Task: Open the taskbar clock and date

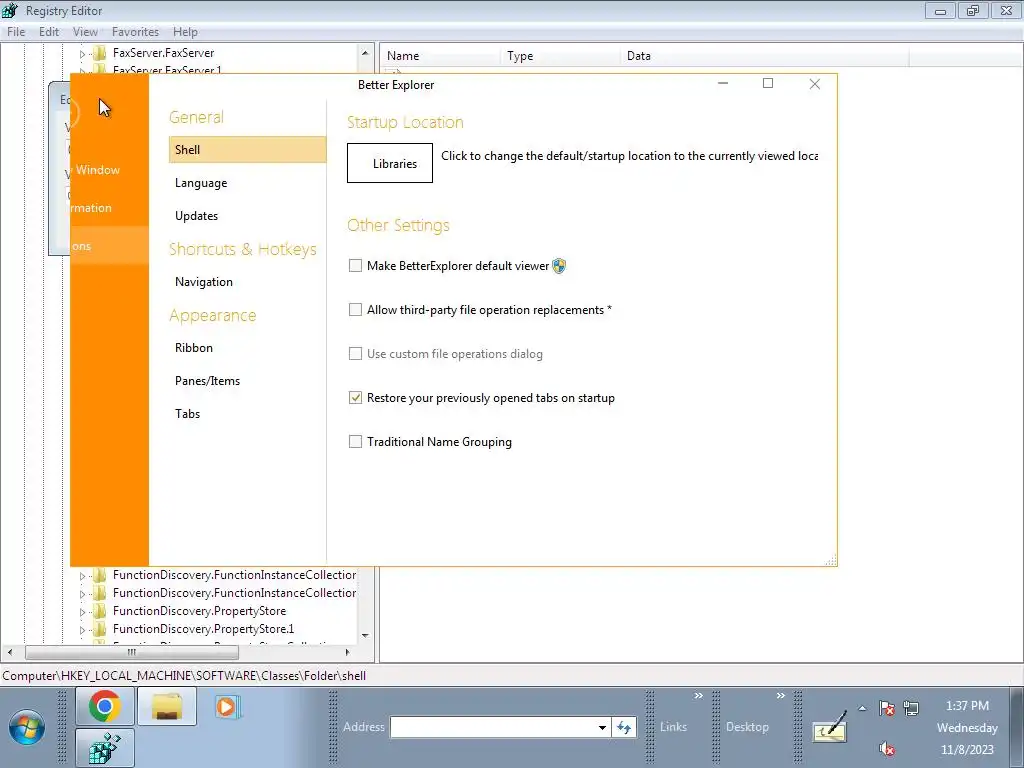Action: click(967, 728)
